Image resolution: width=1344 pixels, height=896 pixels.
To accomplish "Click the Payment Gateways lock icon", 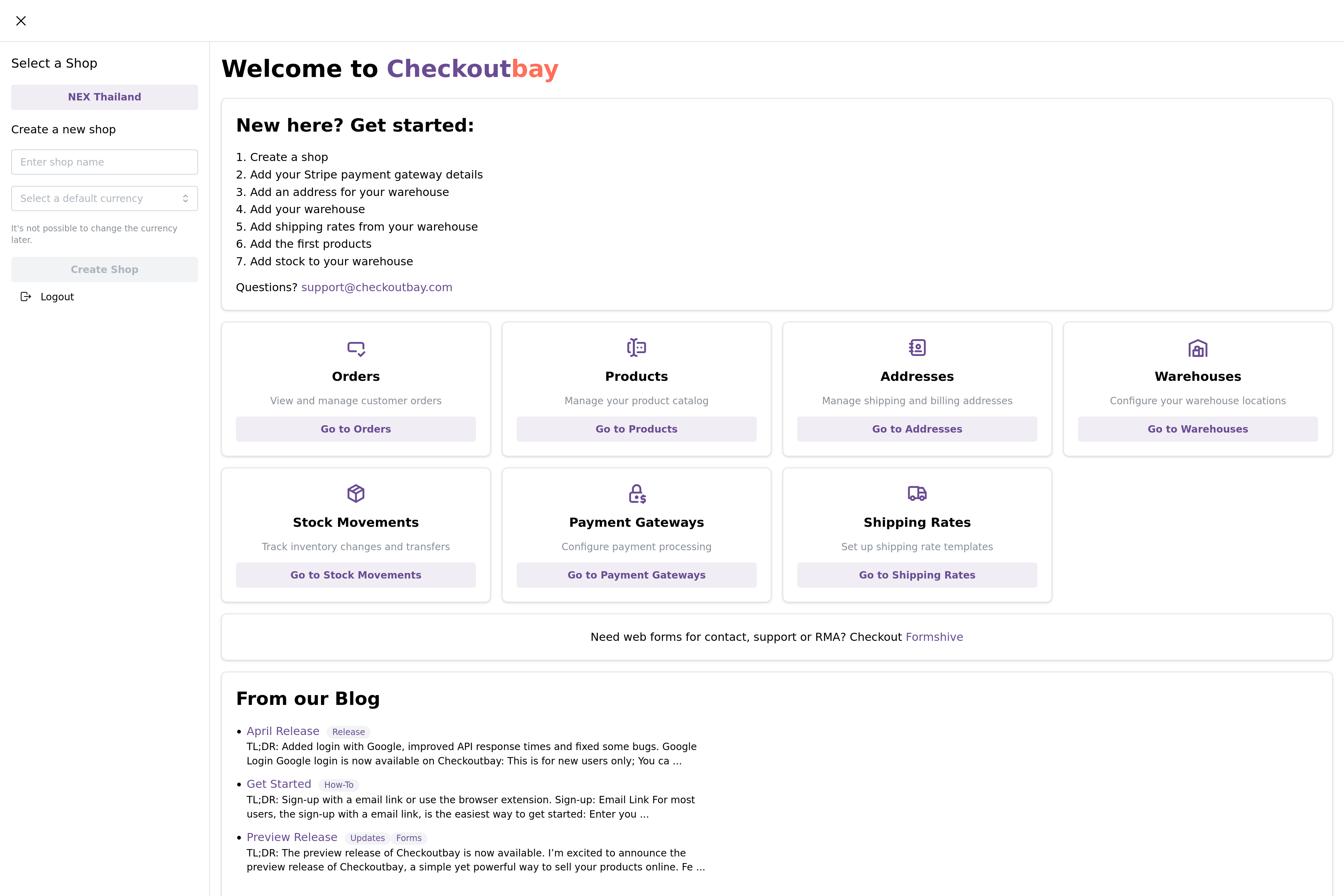I will 637,493.
